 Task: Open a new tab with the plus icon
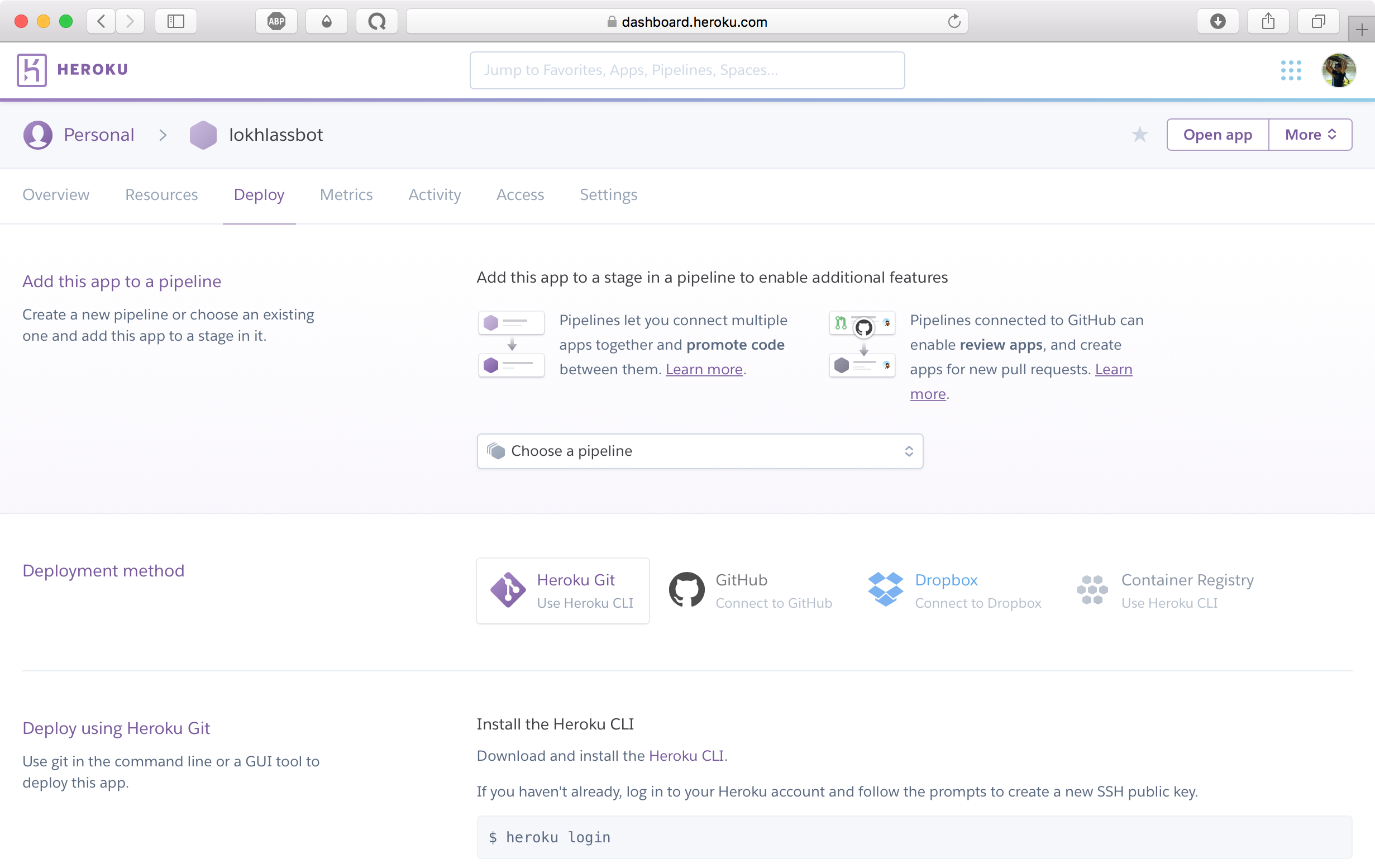(1361, 30)
